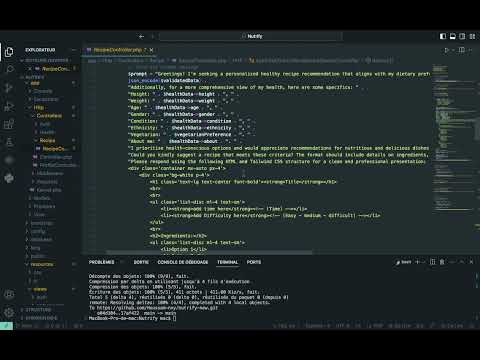Viewport: 480px width, 360px height.
Task: Toggle the primary sidebar layout icon
Action: point(443,36)
